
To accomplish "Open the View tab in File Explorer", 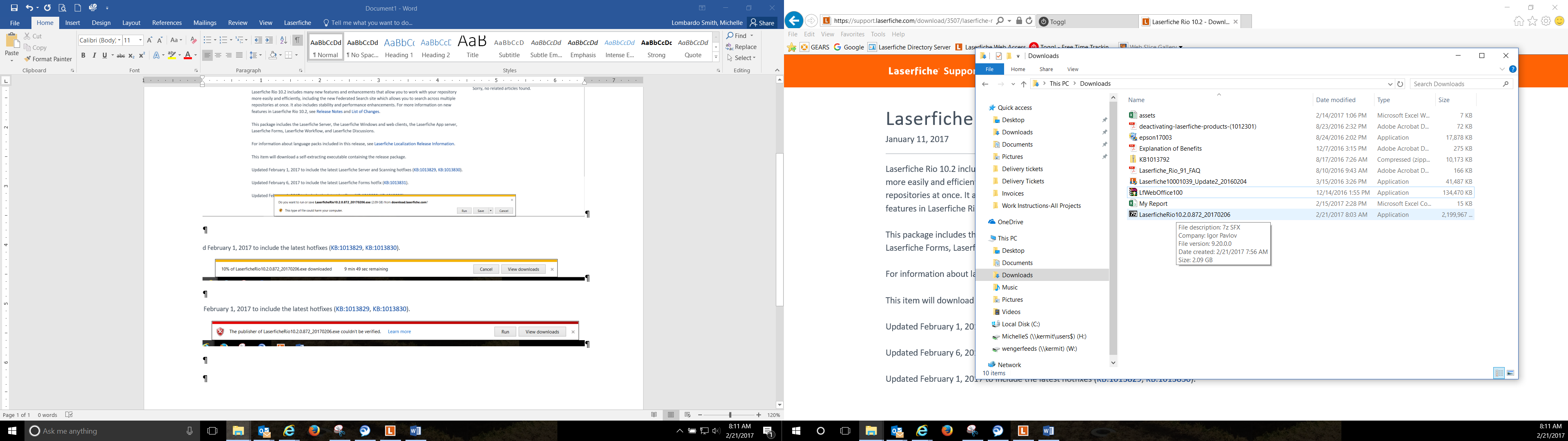I will (x=1073, y=69).
